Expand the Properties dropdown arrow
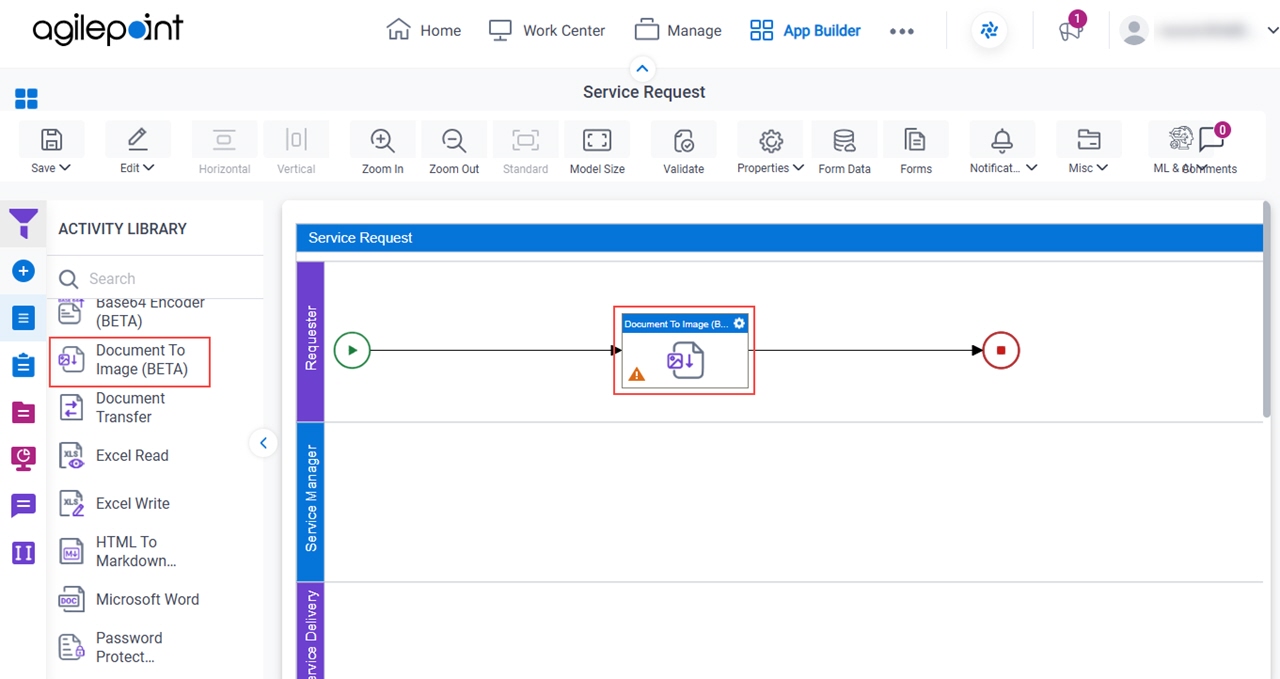Screen dimensions: 1280x679 [x=798, y=168]
